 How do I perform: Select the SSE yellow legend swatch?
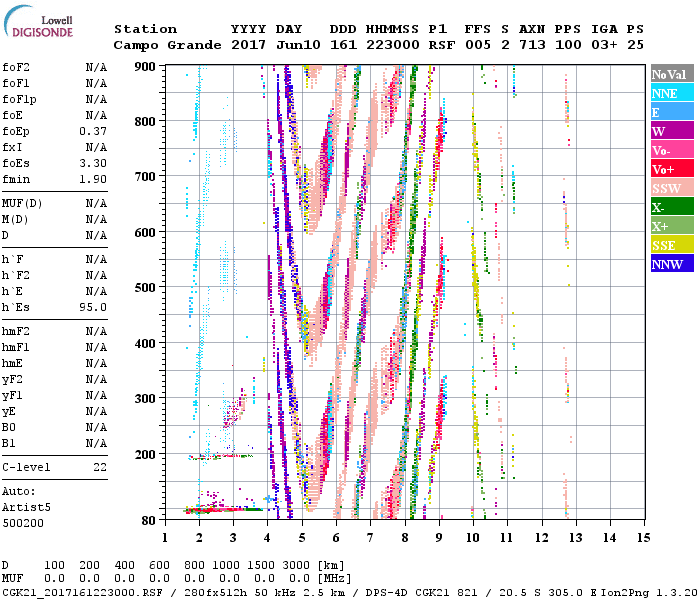point(672,245)
